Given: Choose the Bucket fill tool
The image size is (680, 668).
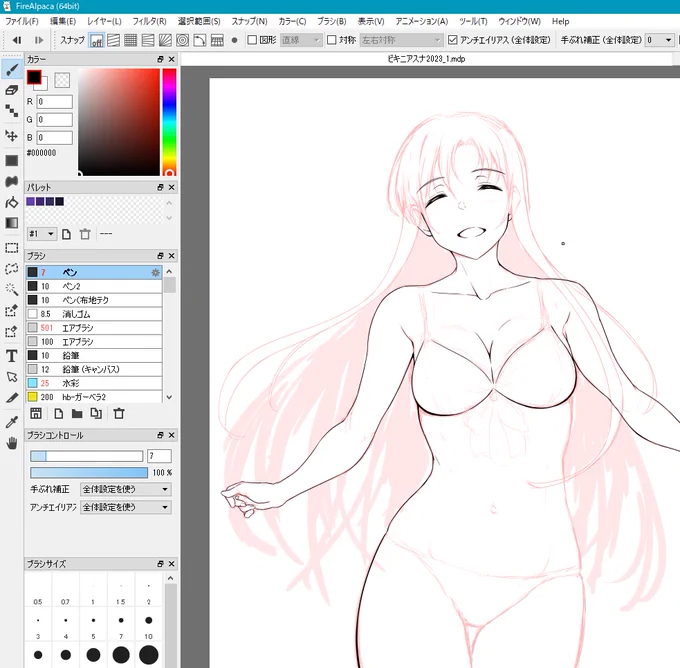Looking at the screenshot, I should tap(12, 202).
